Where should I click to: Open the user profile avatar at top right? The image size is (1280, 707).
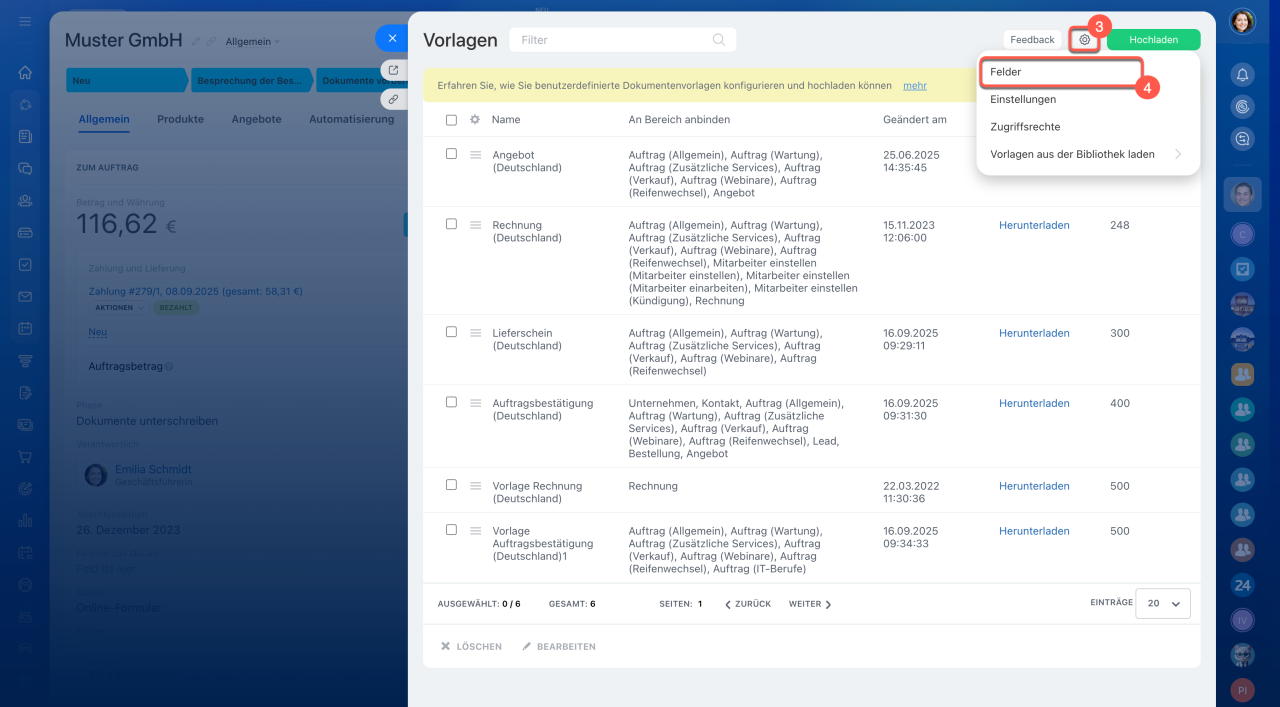[x=1242, y=22]
